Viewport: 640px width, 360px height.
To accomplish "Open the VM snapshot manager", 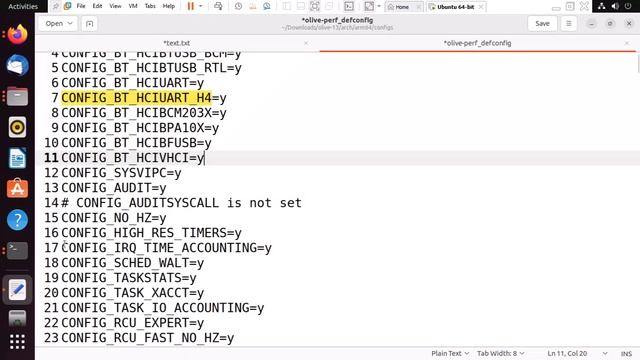I will pos(267,6).
